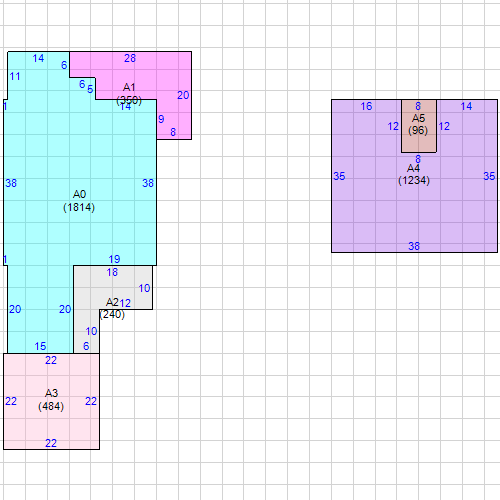The image size is (500, 500).
Task: Click the 38 dimension on A0's left edge
Action: point(11,183)
